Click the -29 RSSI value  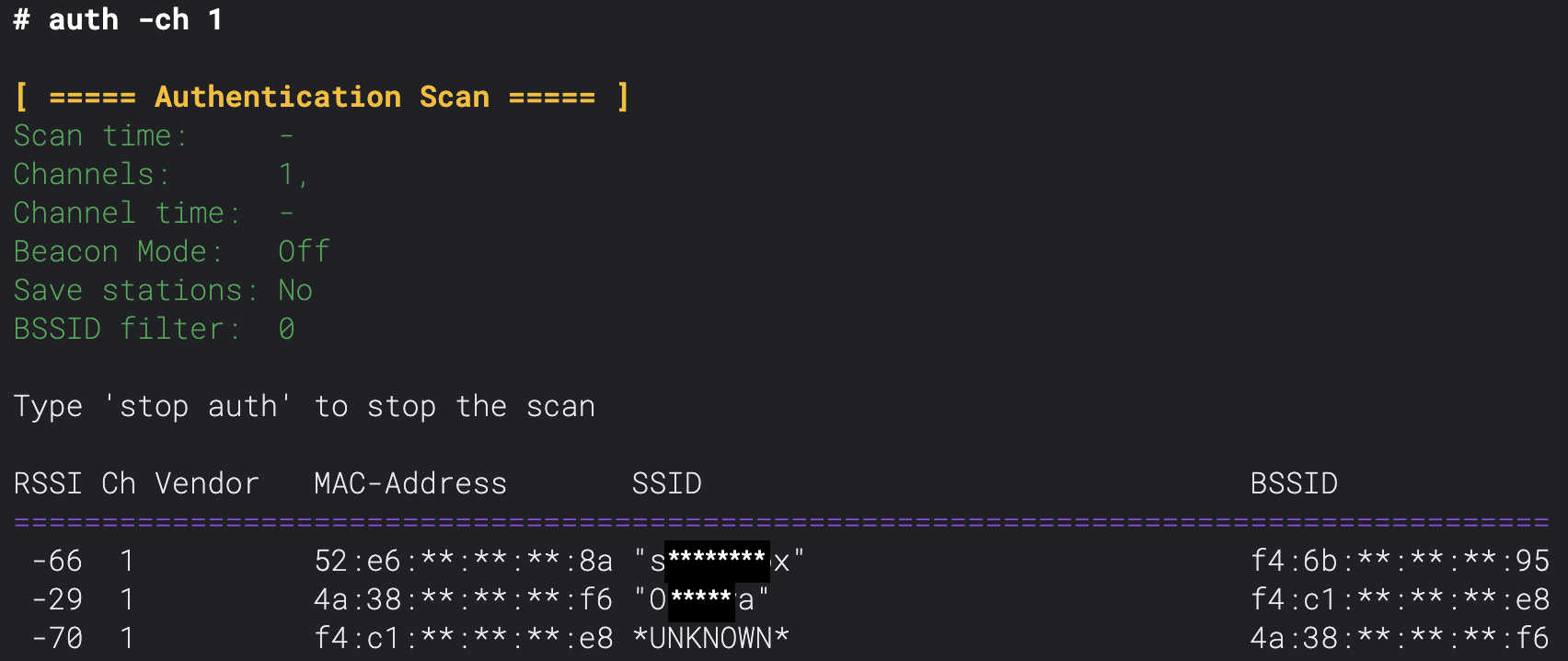(57, 599)
